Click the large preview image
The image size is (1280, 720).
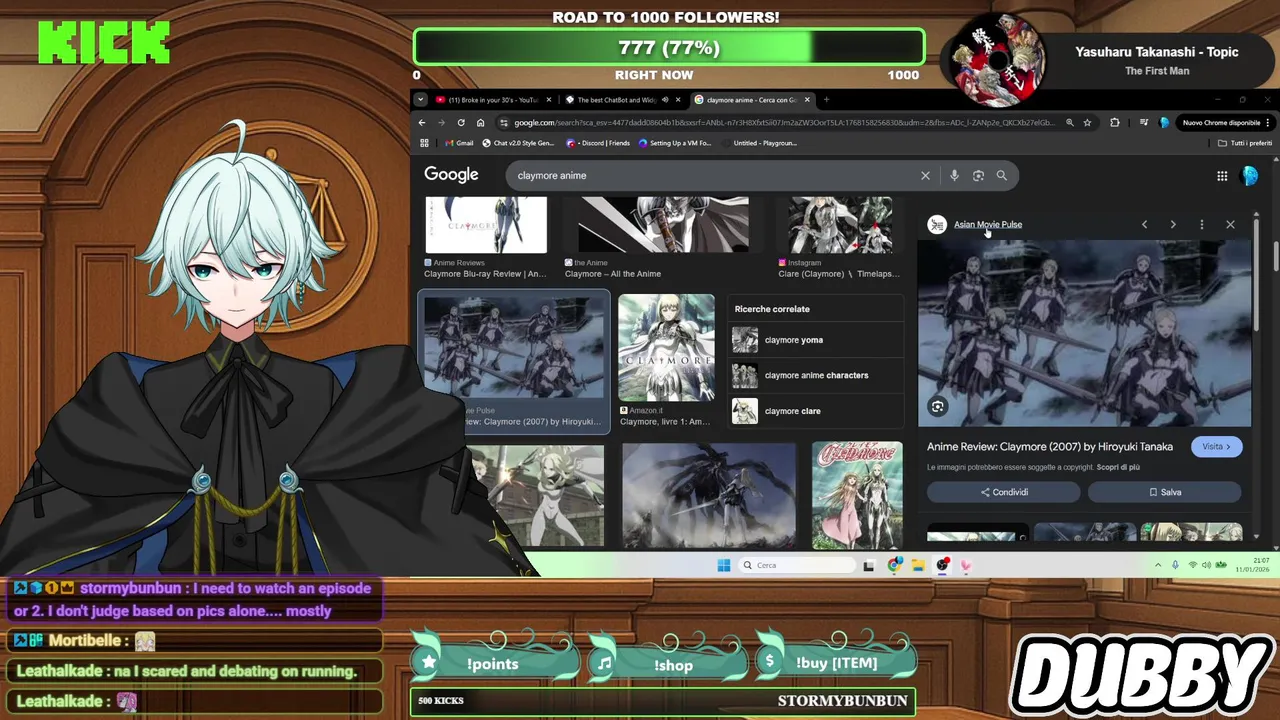pos(1085,333)
